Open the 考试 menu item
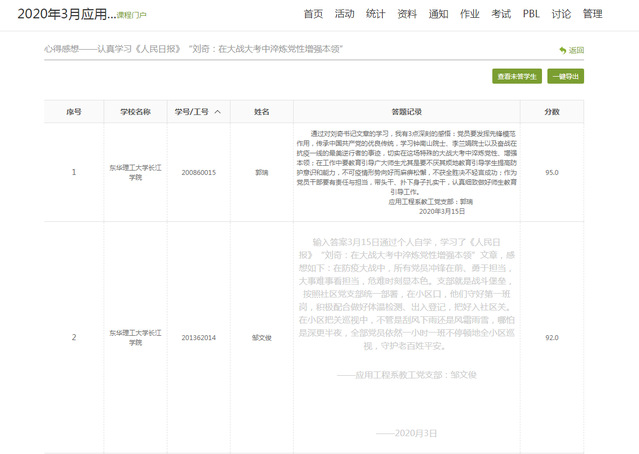This screenshot has height=454, width=639. pos(501,14)
